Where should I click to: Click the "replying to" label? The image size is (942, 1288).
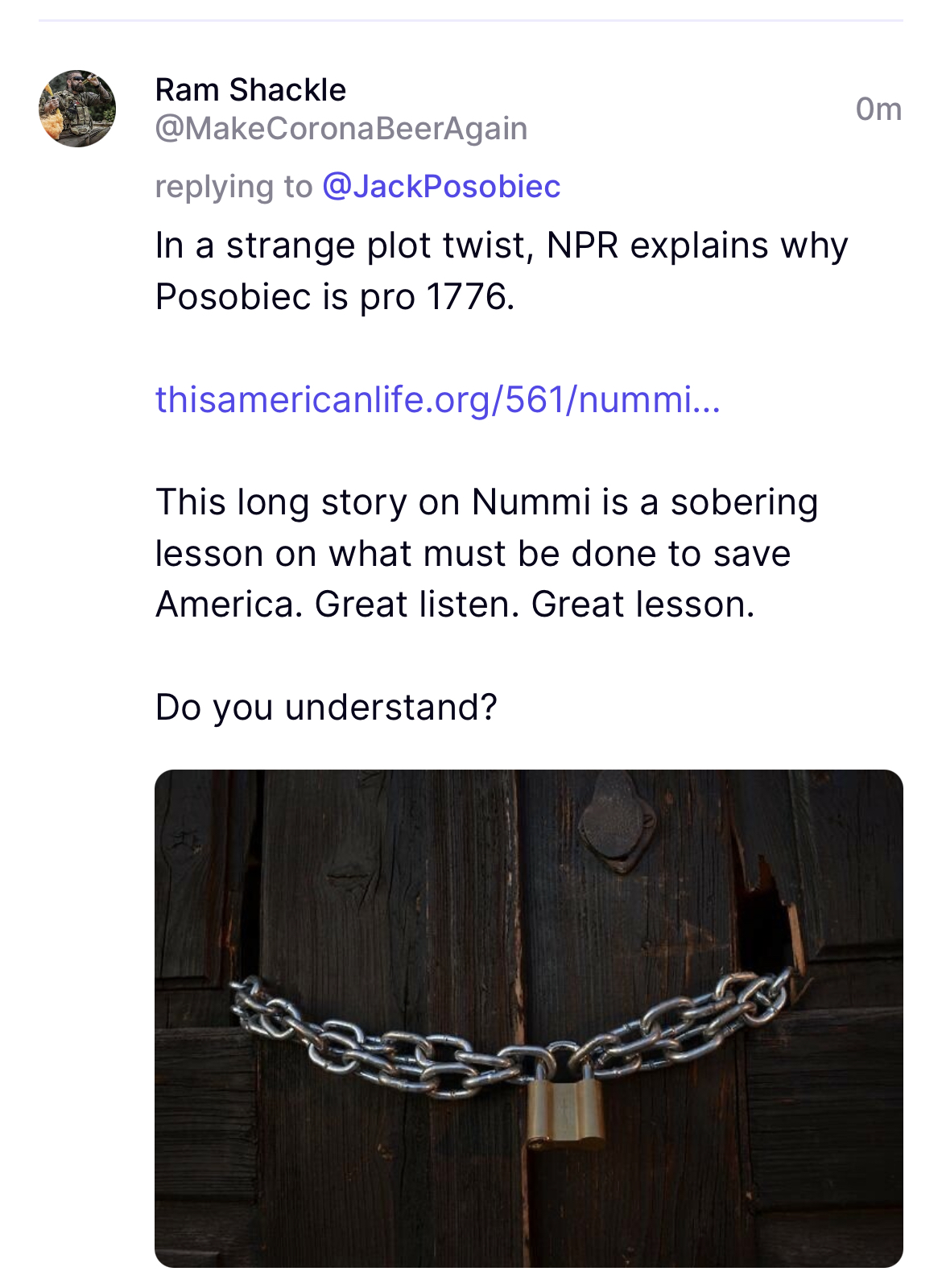pyautogui.click(x=233, y=186)
